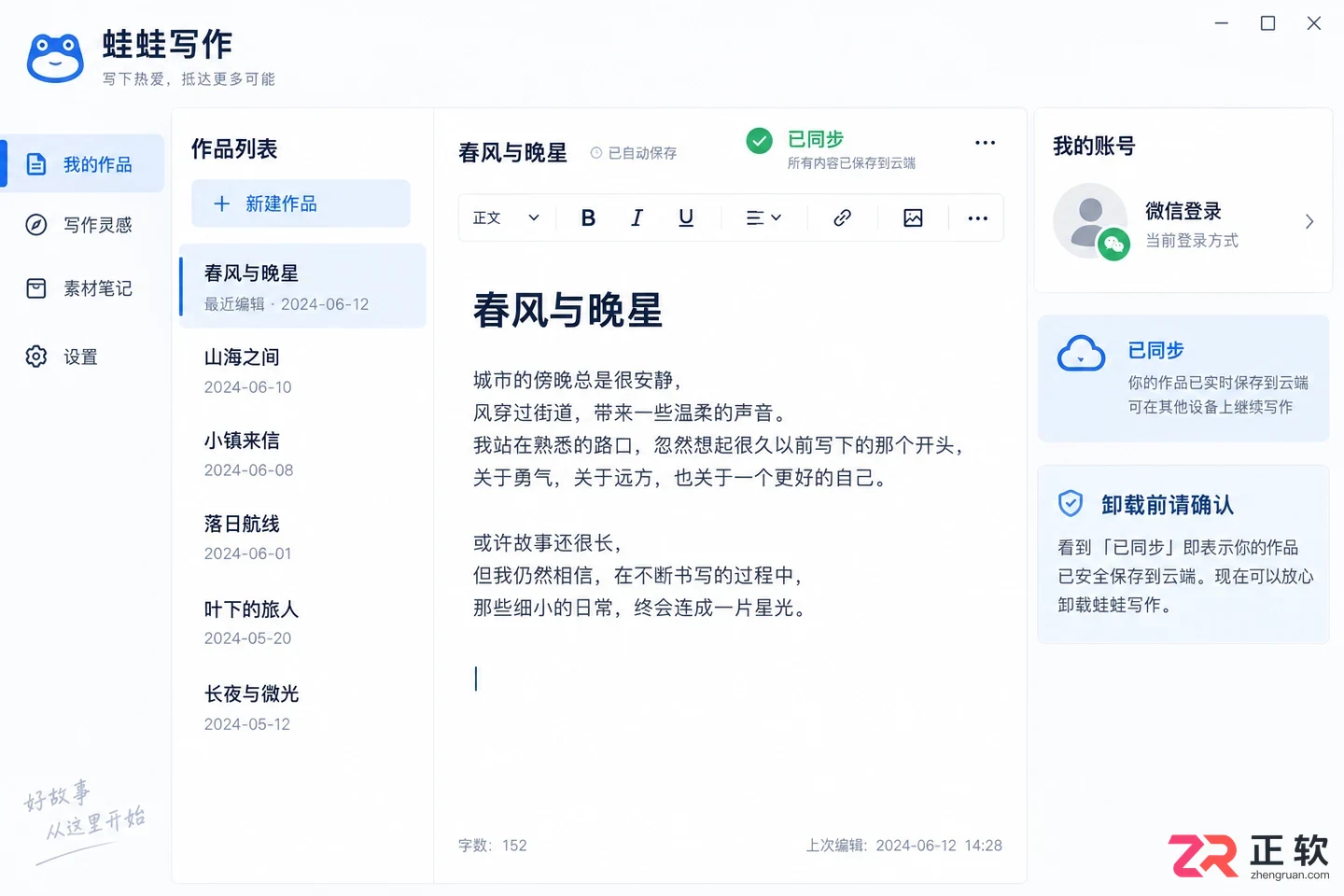The width and height of the screenshot is (1344, 896).
Task: Toggle bold formatting
Action: [x=588, y=217]
